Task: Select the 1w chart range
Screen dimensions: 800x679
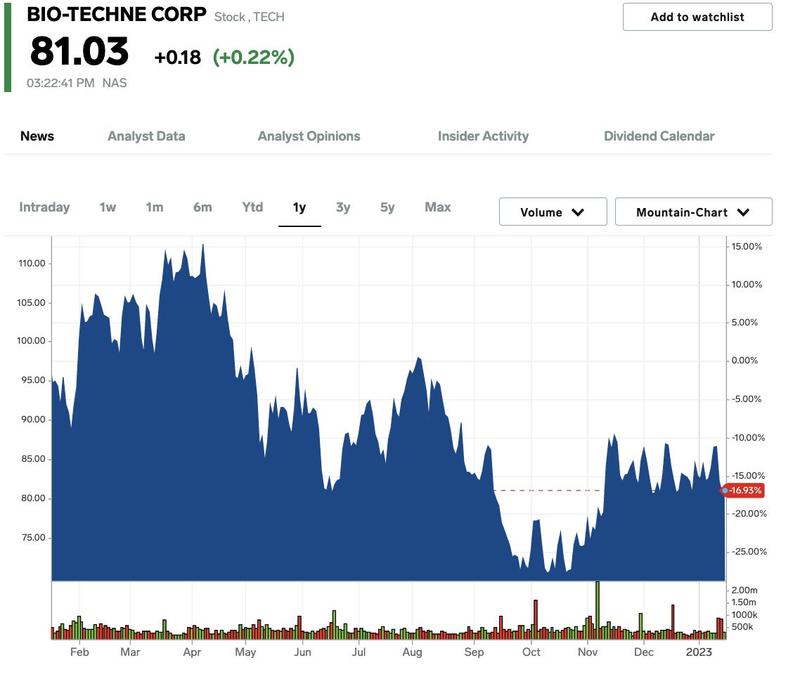Action: 108,207
